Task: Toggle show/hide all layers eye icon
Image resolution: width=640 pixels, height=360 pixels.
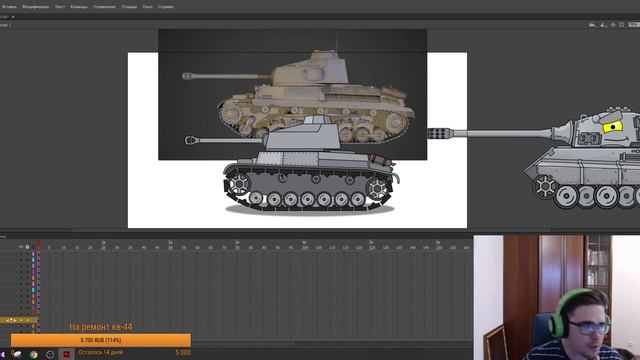Action: [x=21, y=247]
